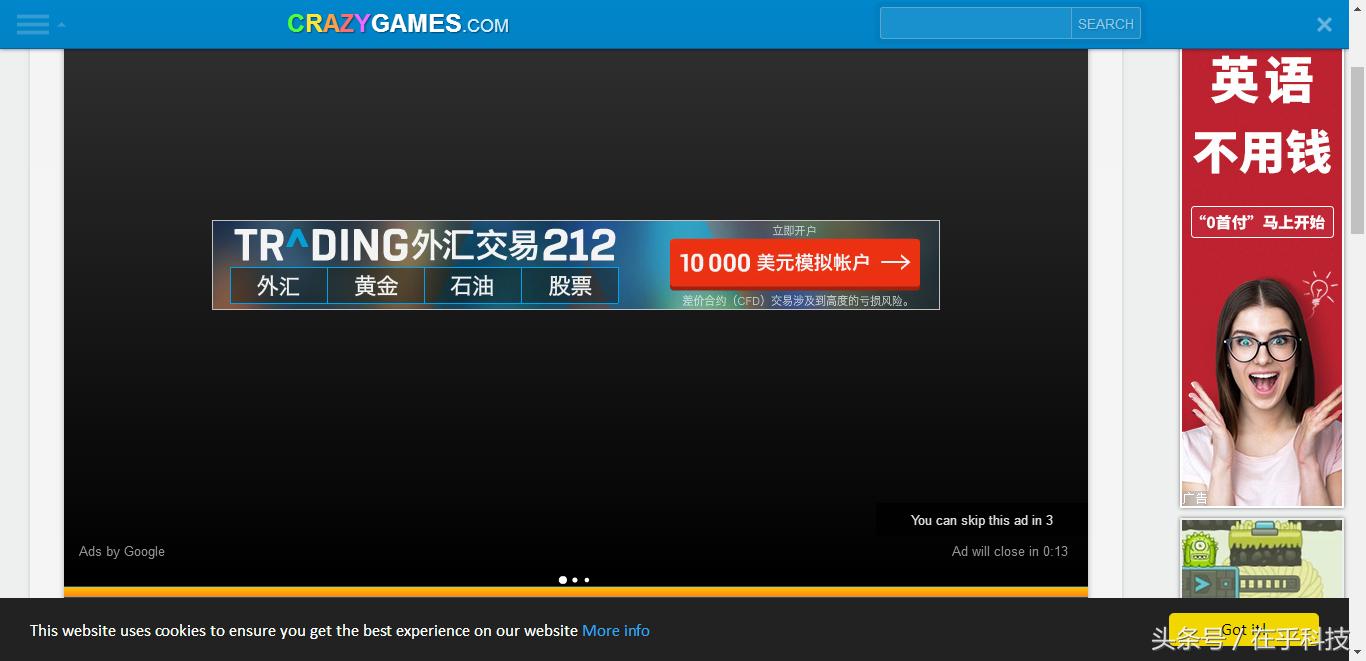Open the More info cookie link
The width and height of the screenshot is (1366, 661).
[x=615, y=630]
